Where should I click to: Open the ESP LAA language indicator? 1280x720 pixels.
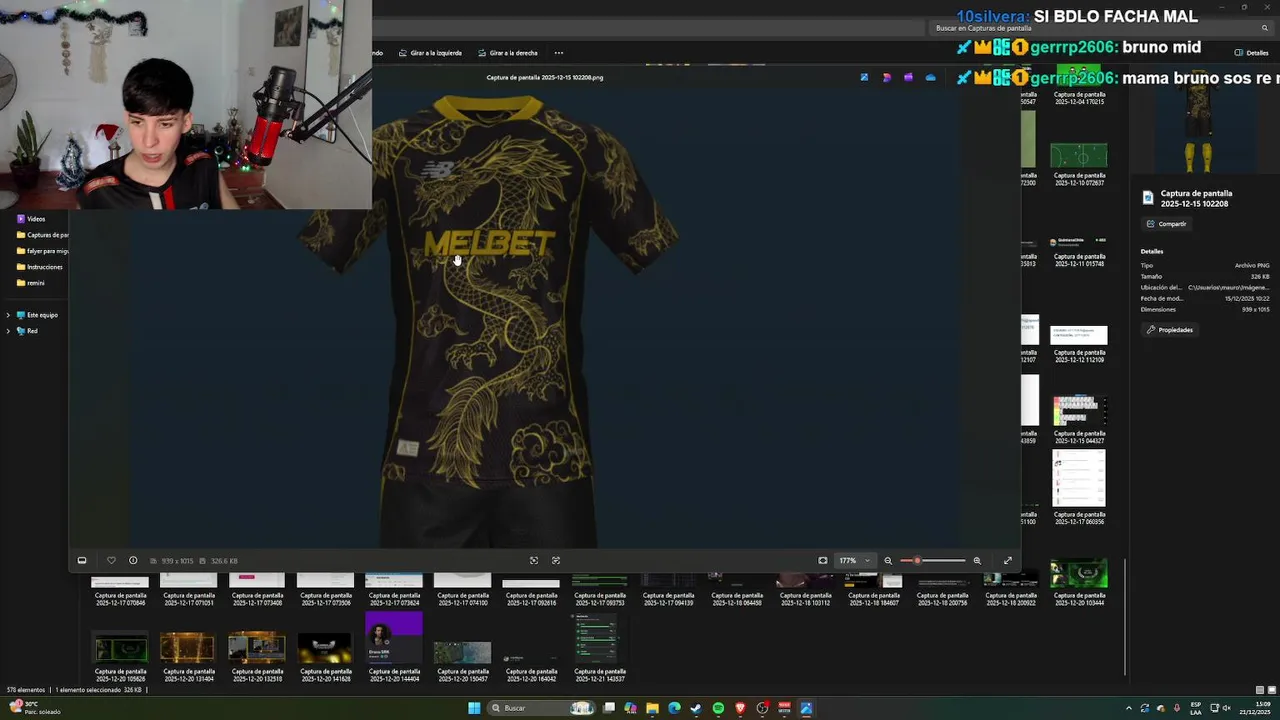1196,708
